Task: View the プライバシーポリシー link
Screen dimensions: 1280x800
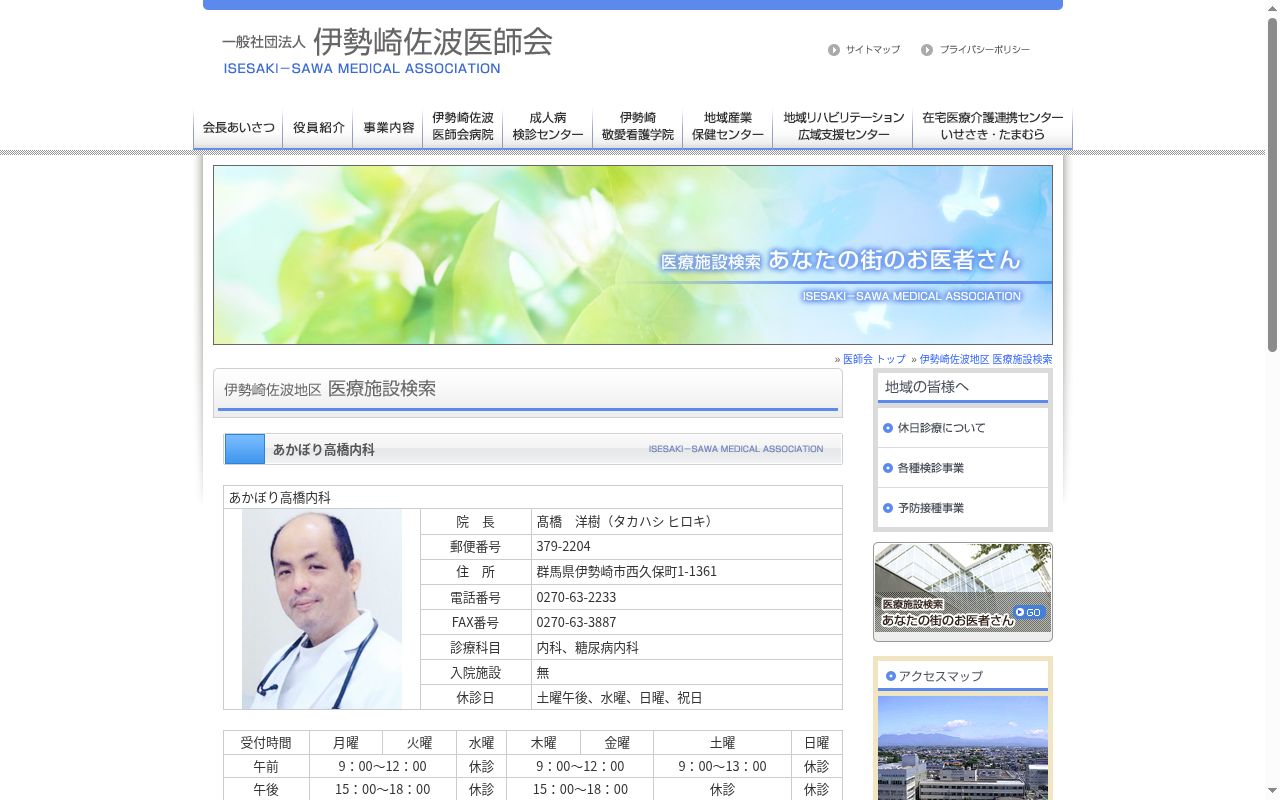Action: [984, 50]
